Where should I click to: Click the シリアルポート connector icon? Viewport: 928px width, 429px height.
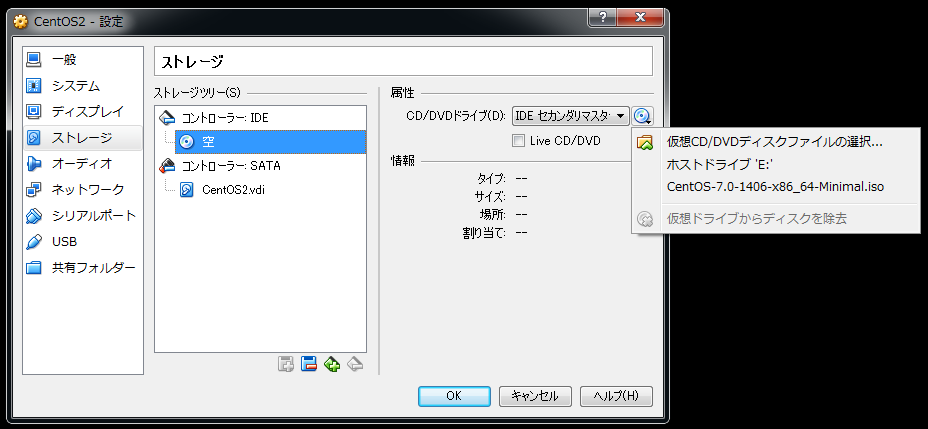(x=34, y=215)
